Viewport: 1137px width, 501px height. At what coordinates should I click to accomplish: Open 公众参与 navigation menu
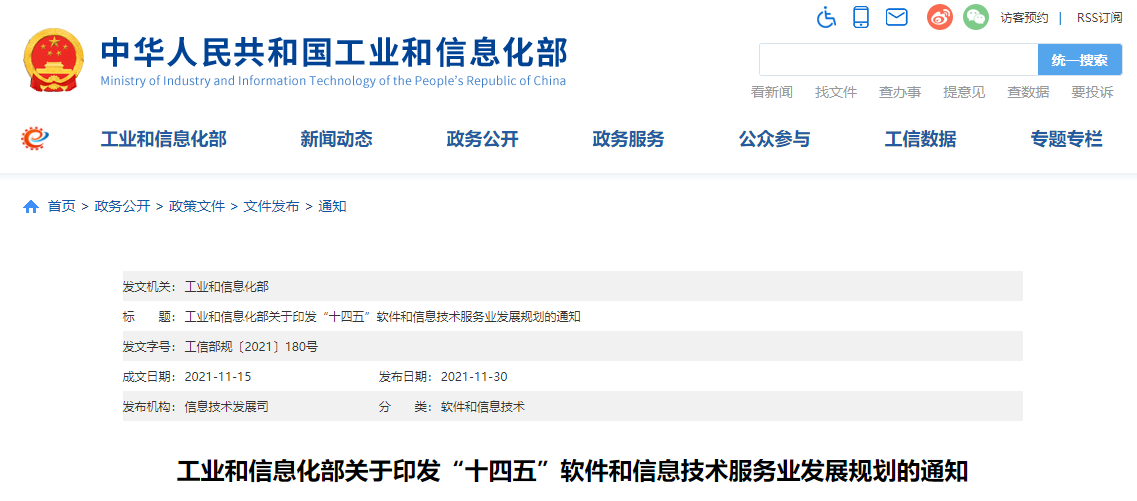774,139
